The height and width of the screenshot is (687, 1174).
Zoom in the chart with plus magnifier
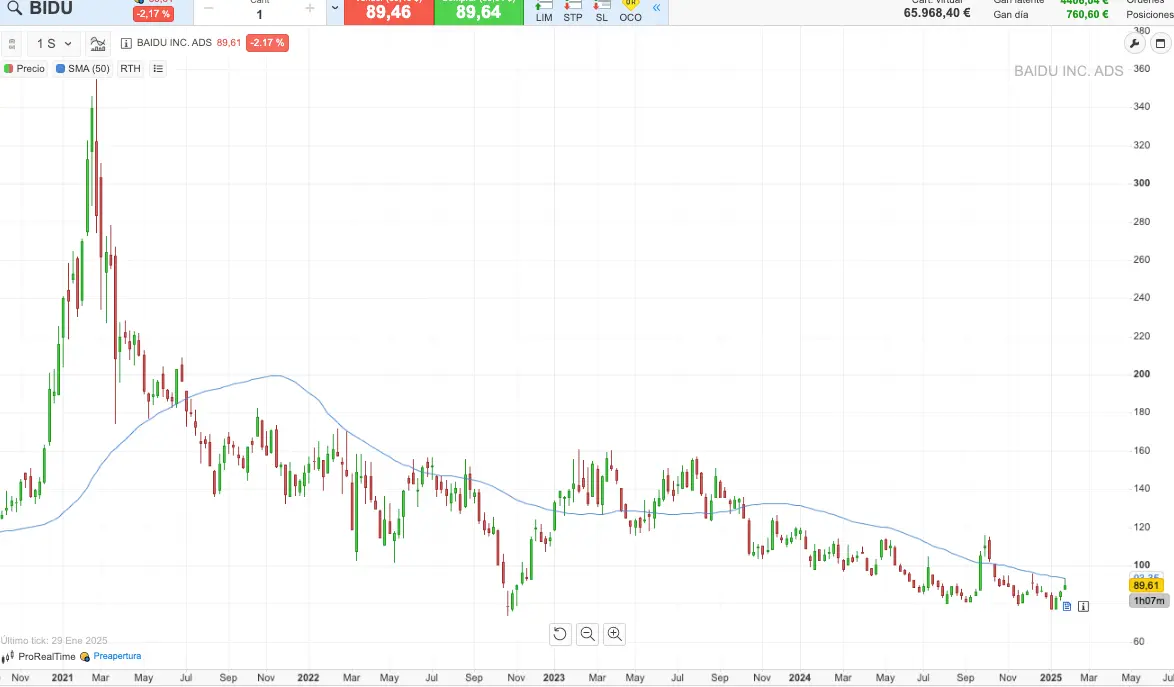(x=615, y=633)
